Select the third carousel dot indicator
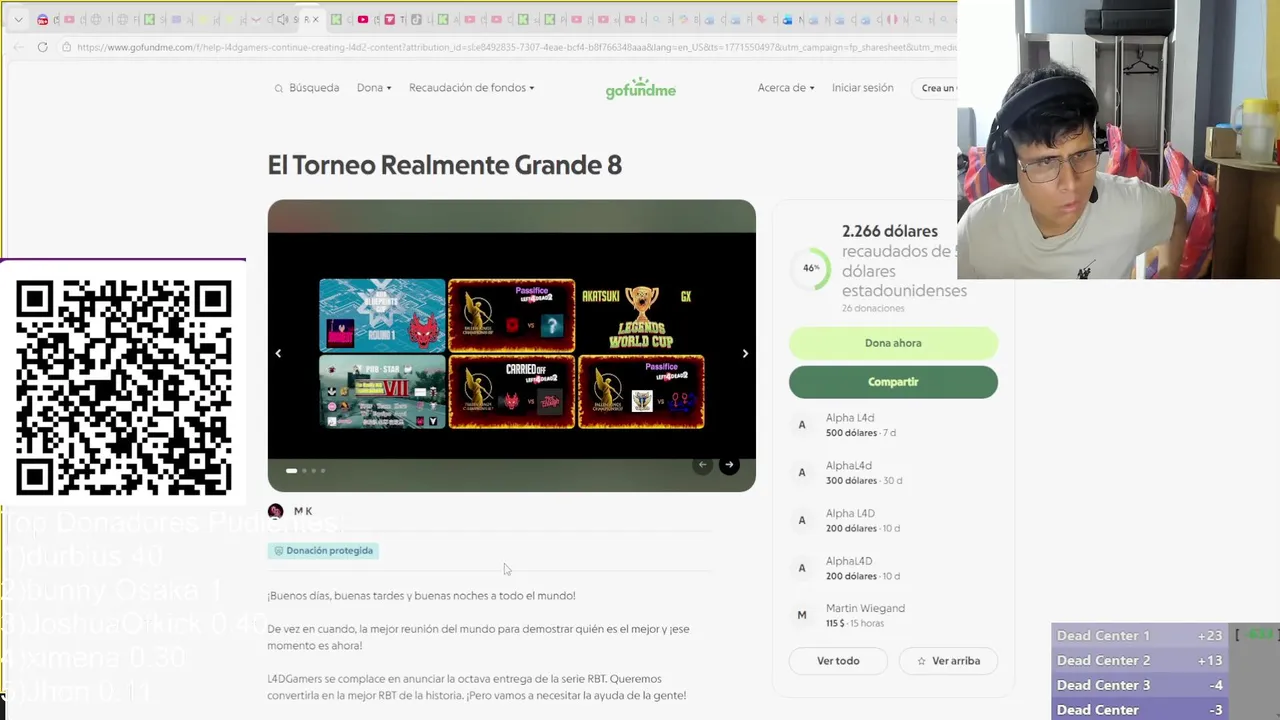The image size is (1280, 720). [313, 470]
